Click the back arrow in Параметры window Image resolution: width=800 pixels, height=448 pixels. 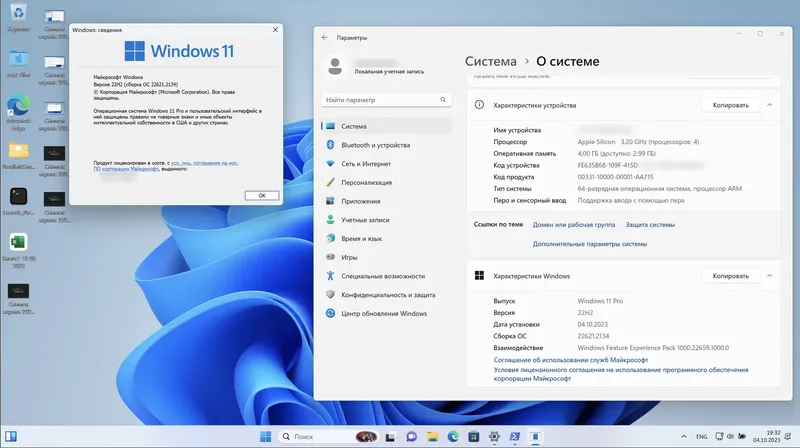coord(325,38)
